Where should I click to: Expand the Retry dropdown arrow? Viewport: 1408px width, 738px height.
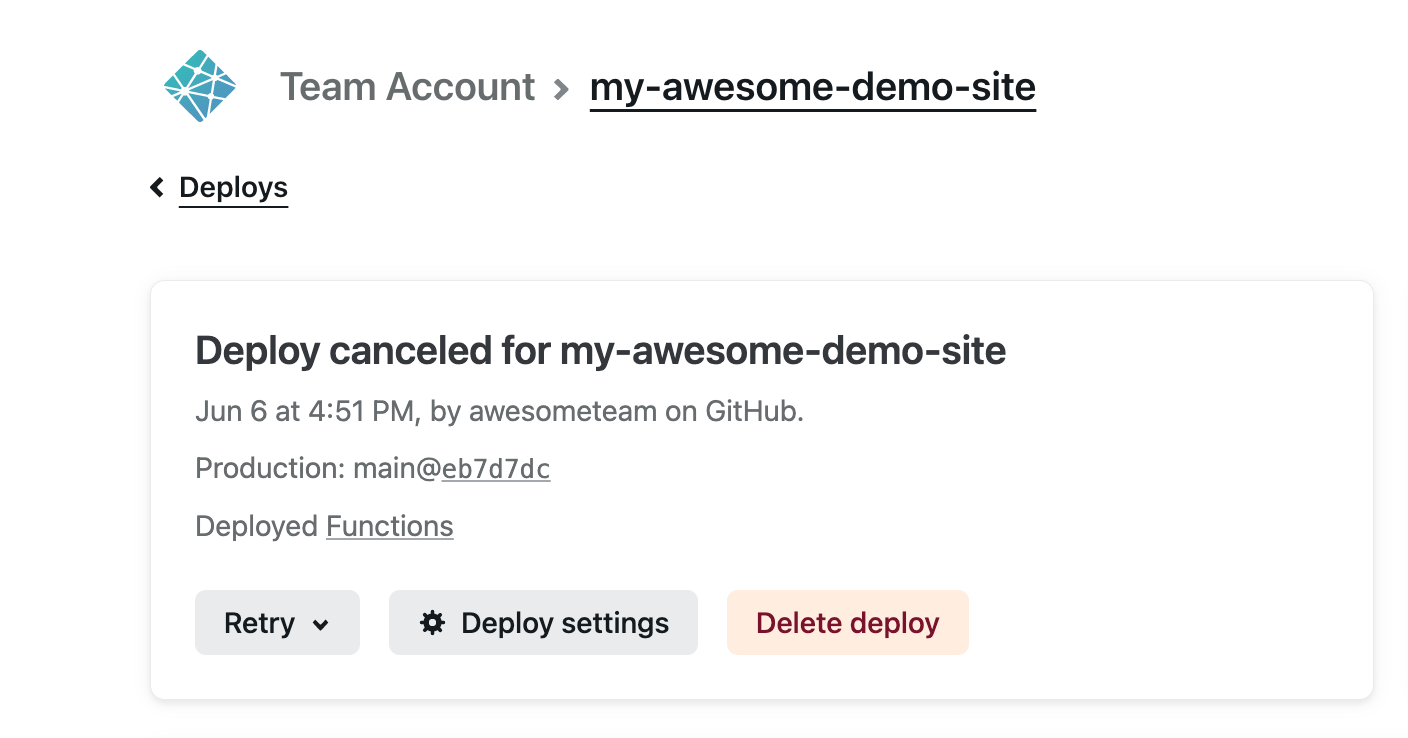(321, 624)
